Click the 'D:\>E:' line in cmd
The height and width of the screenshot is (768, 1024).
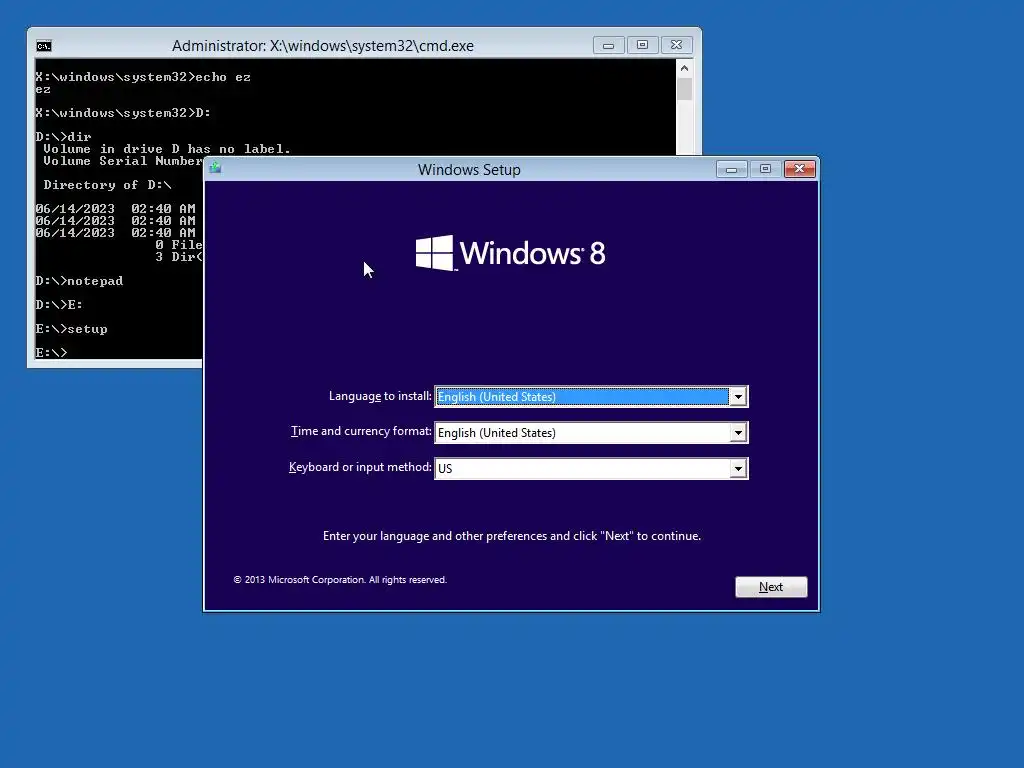(59, 304)
